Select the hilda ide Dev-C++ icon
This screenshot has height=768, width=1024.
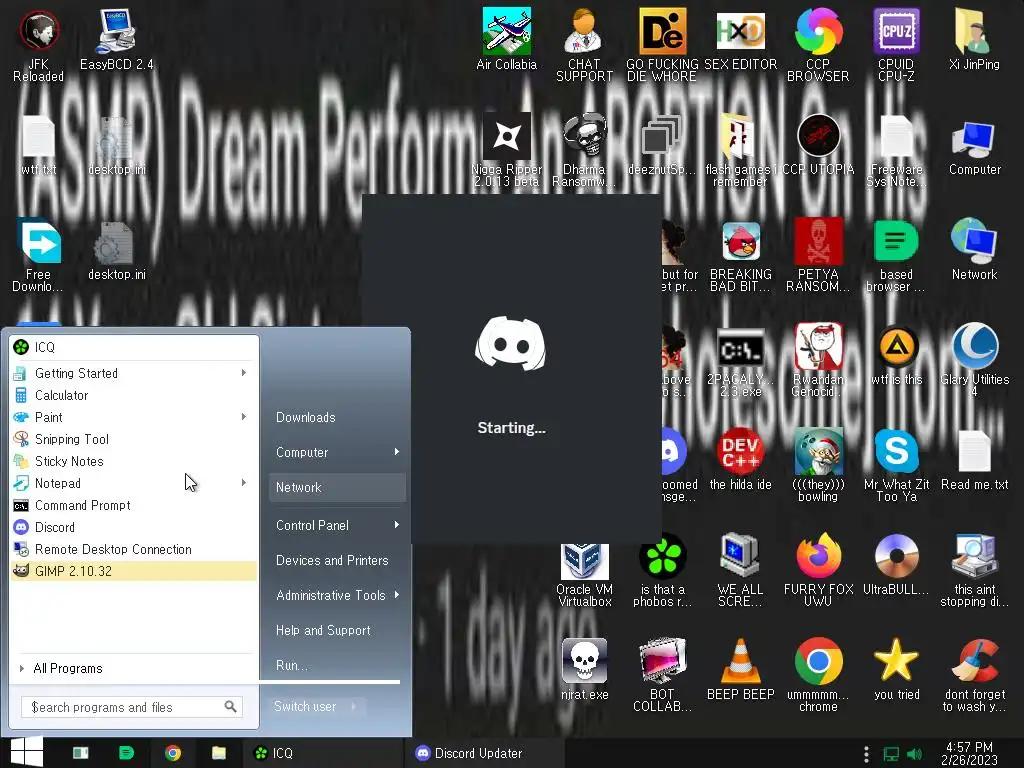coord(741,460)
